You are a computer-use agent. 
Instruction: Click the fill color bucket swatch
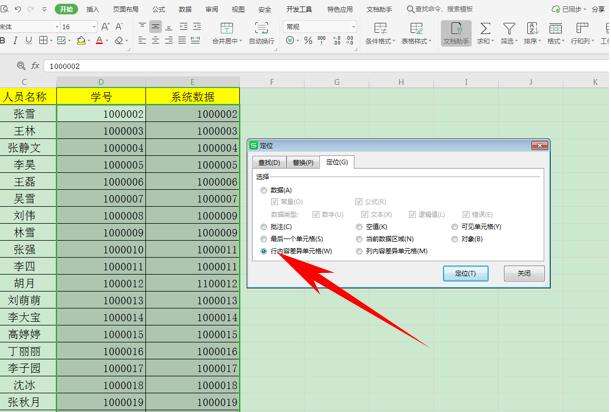pyautogui.click(x=81, y=40)
